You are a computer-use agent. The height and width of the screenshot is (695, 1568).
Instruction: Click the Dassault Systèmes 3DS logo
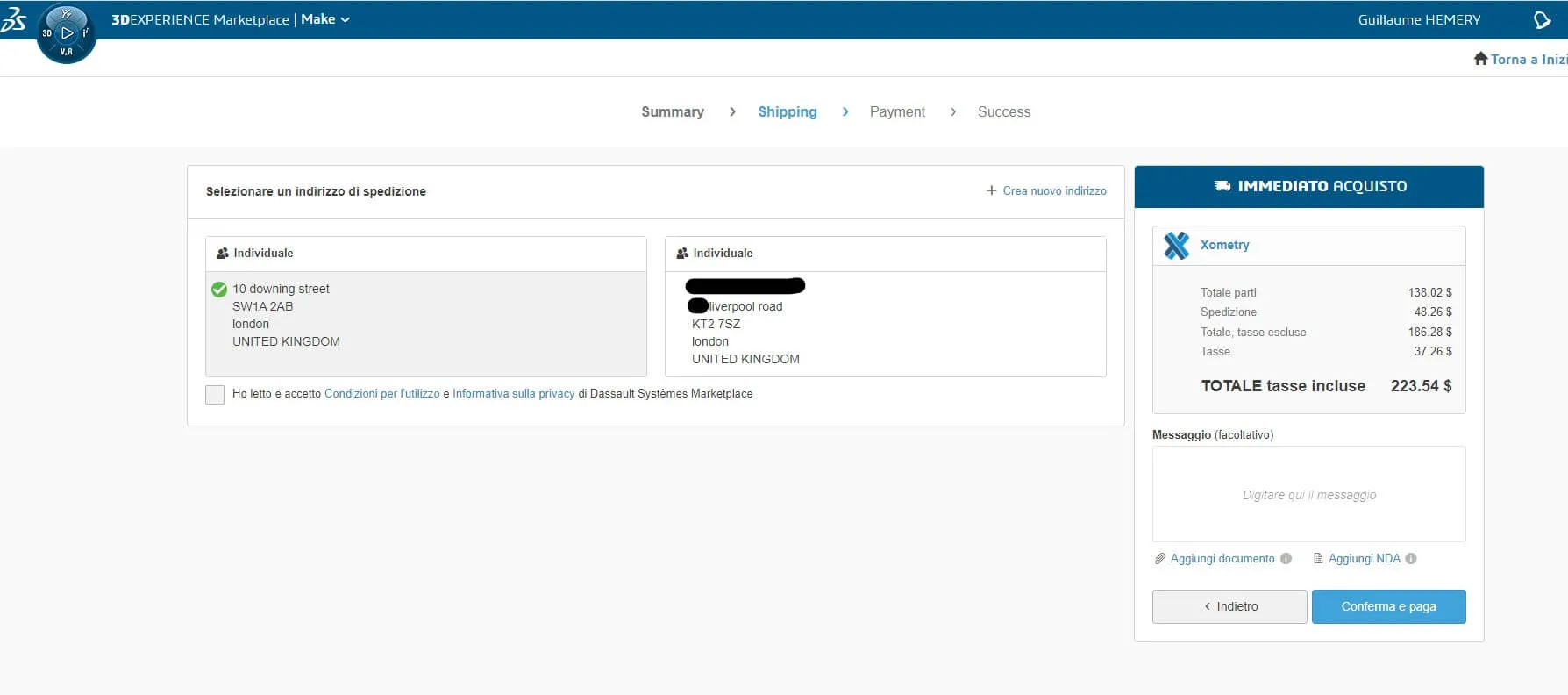pyautogui.click(x=14, y=19)
